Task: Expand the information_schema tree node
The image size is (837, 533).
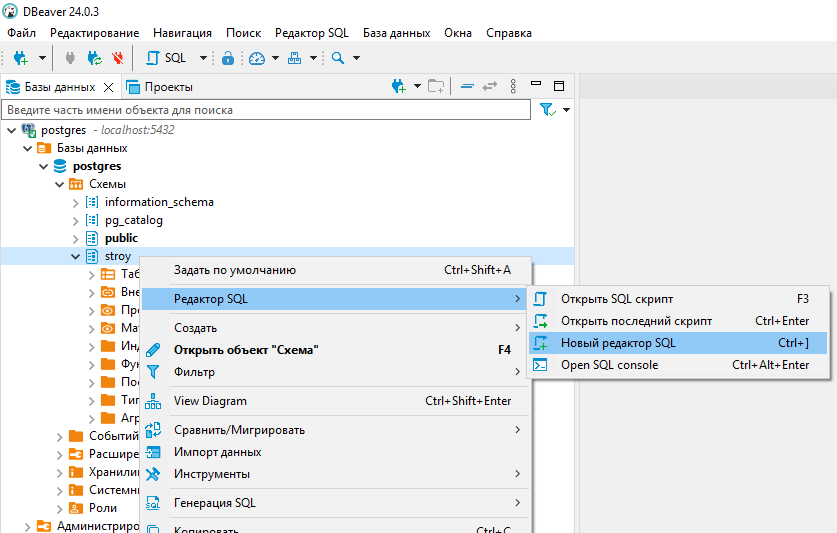Action: (75, 202)
